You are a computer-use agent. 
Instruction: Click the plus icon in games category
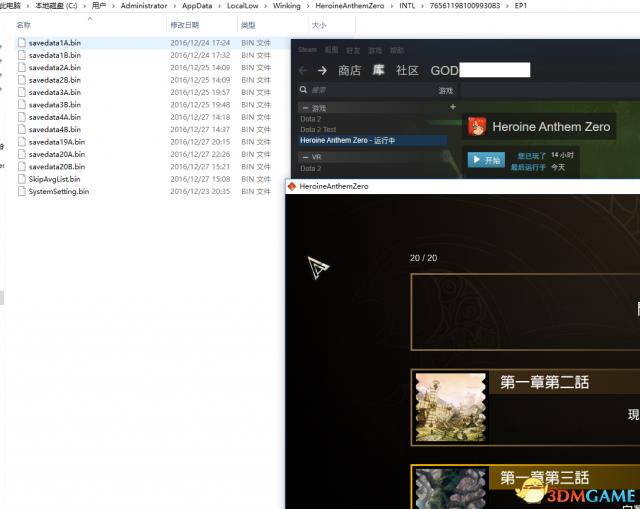(x=453, y=107)
